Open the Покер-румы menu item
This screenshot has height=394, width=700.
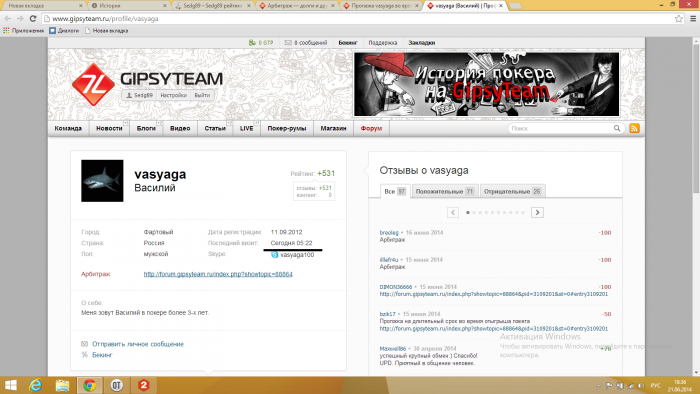point(287,129)
